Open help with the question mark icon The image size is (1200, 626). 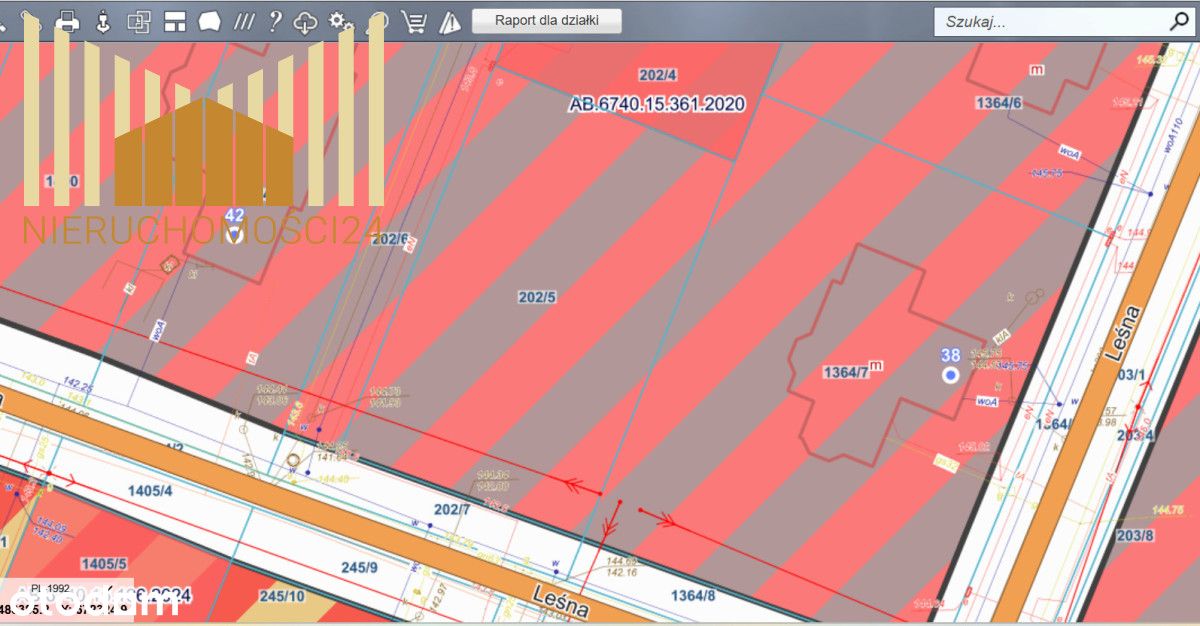point(275,21)
